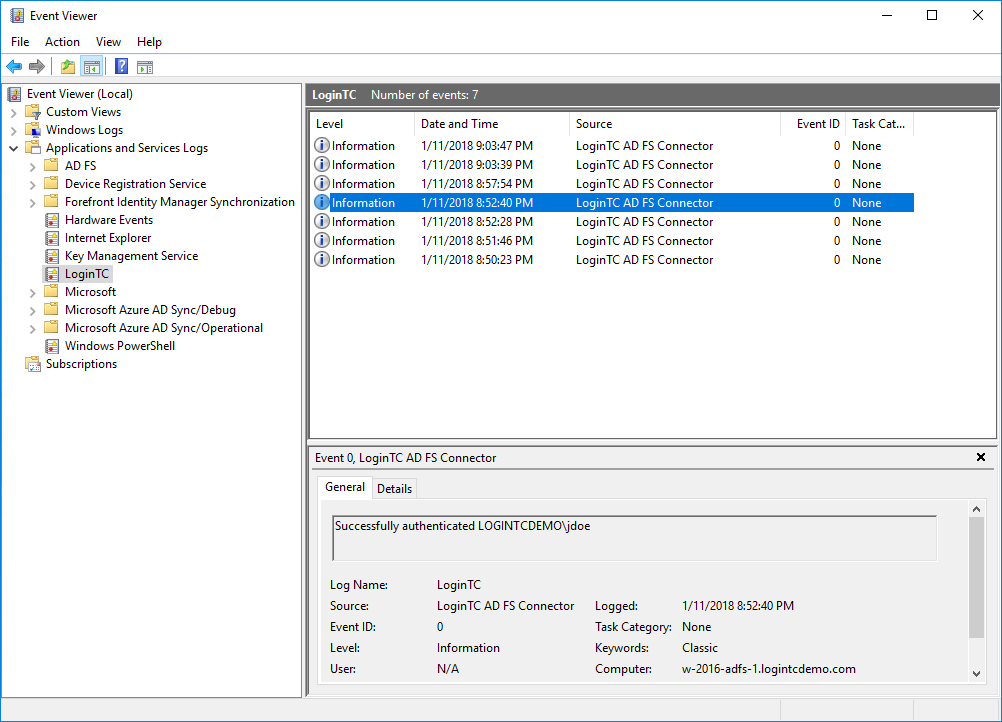
Task: Open the File menu
Action: pyautogui.click(x=20, y=42)
